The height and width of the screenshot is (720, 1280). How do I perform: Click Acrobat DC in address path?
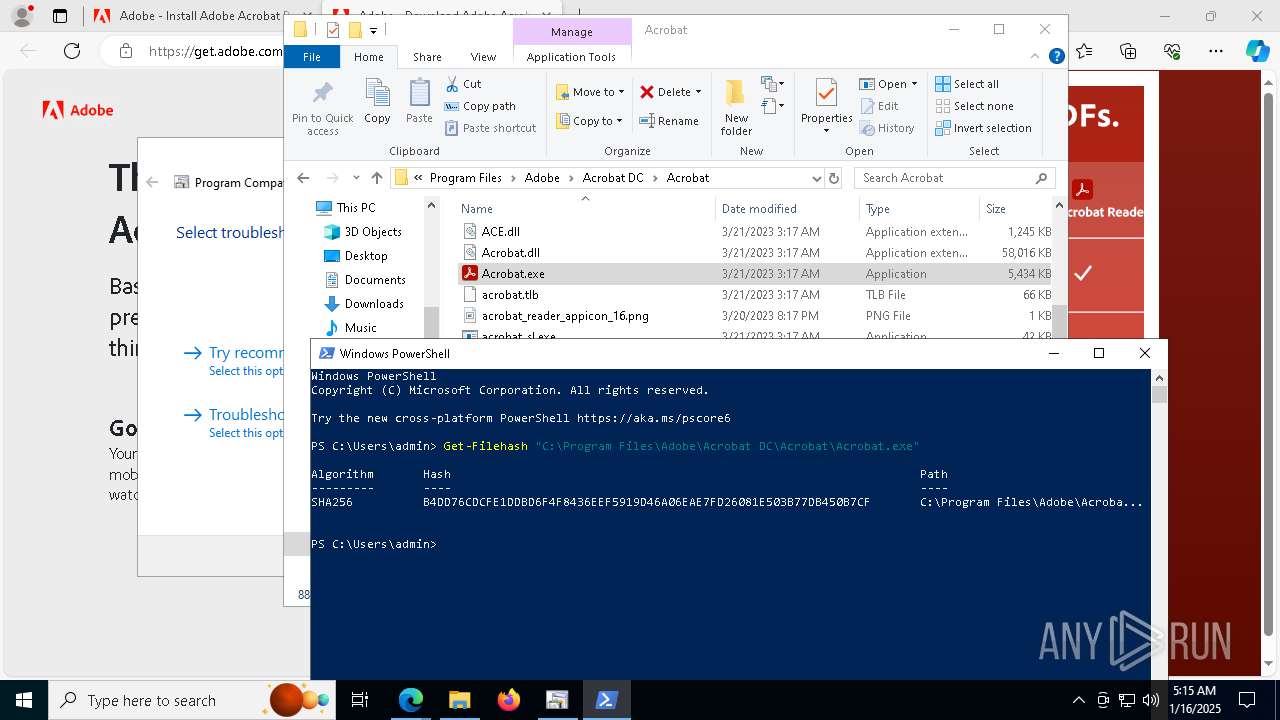tap(613, 178)
